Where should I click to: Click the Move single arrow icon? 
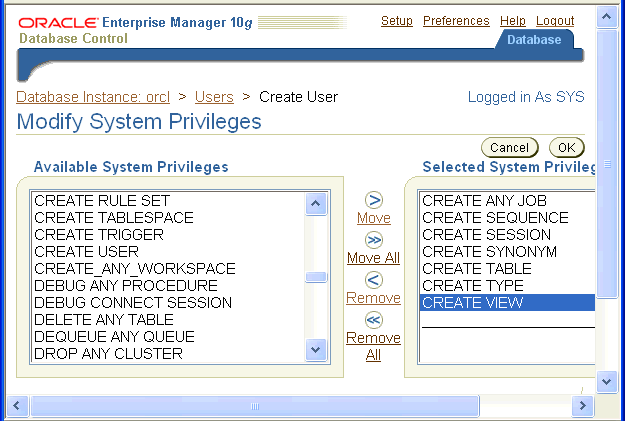373,200
